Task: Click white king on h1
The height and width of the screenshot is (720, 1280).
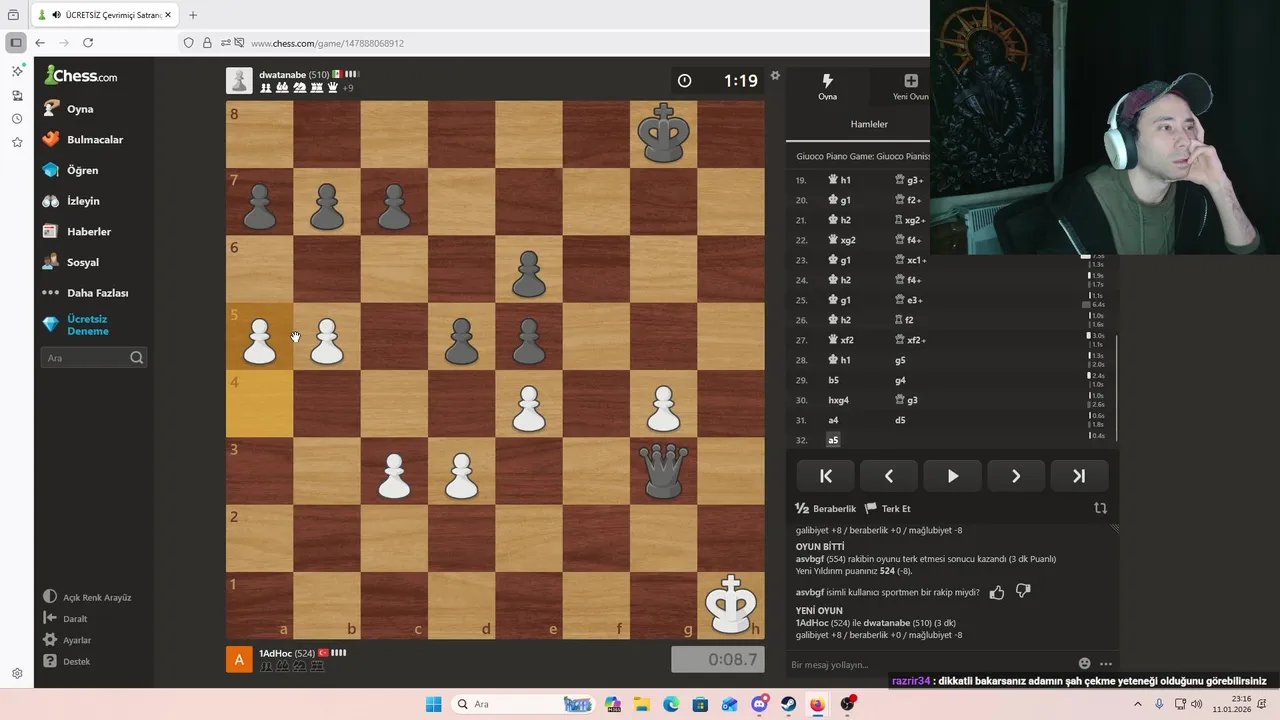Action: pos(731,605)
